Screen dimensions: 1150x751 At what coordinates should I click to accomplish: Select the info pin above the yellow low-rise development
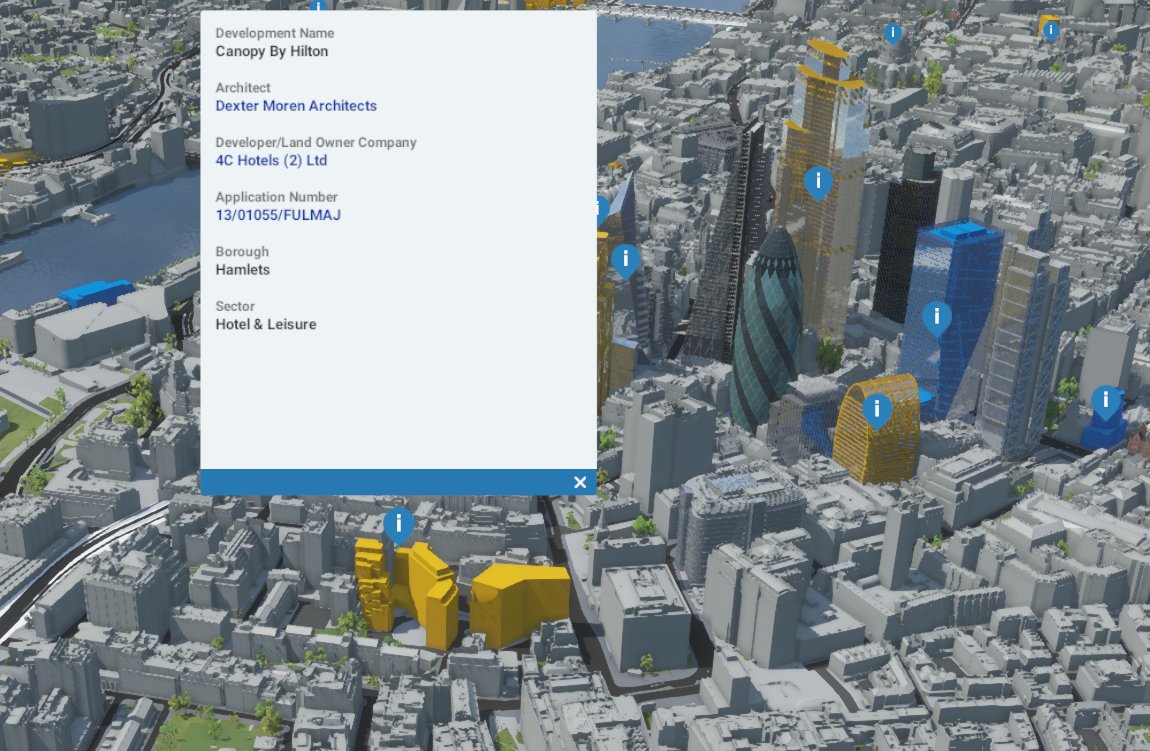[398, 521]
